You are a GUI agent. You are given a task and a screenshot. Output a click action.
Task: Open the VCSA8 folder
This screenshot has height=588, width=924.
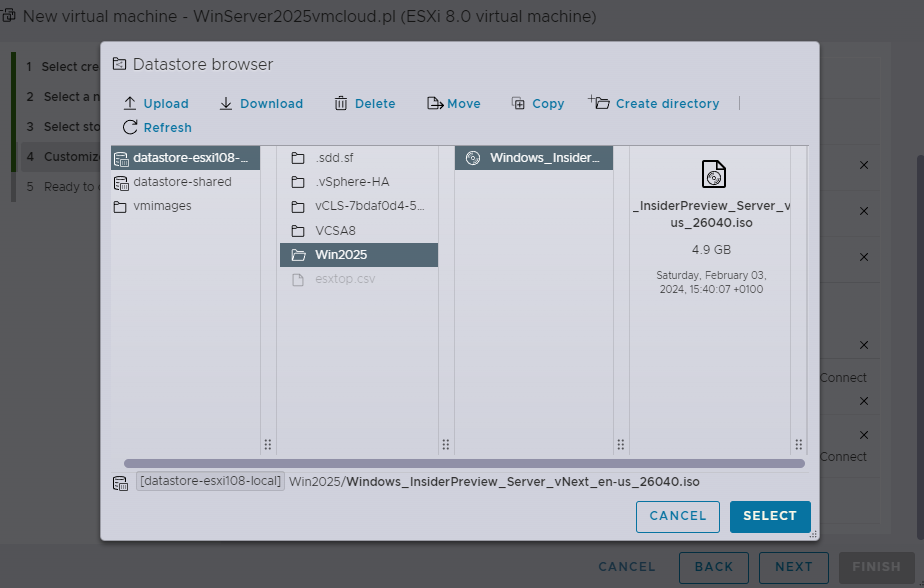pyautogui.click(x=358, y=231)
